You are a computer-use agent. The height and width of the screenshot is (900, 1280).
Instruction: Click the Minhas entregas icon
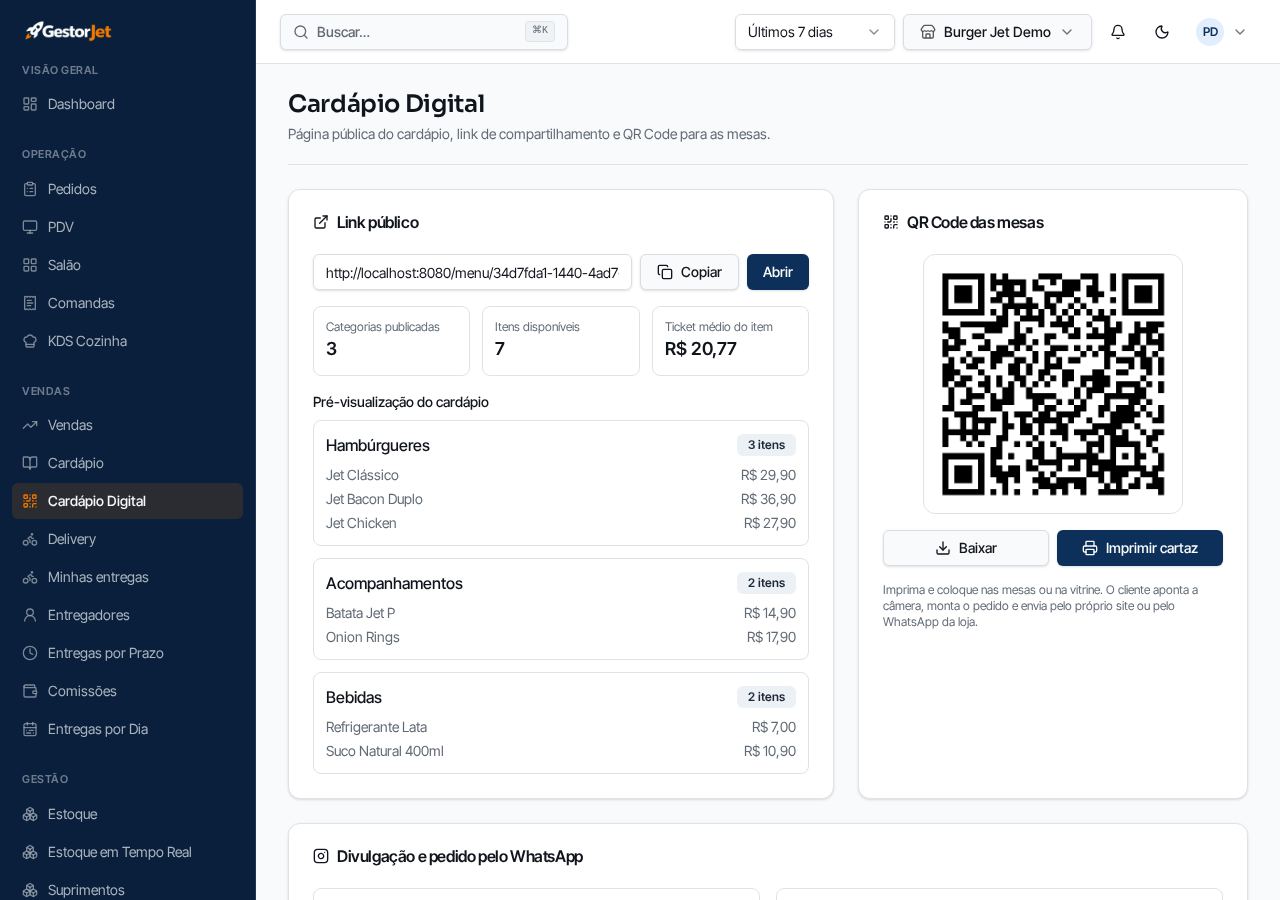click(30, 577)
